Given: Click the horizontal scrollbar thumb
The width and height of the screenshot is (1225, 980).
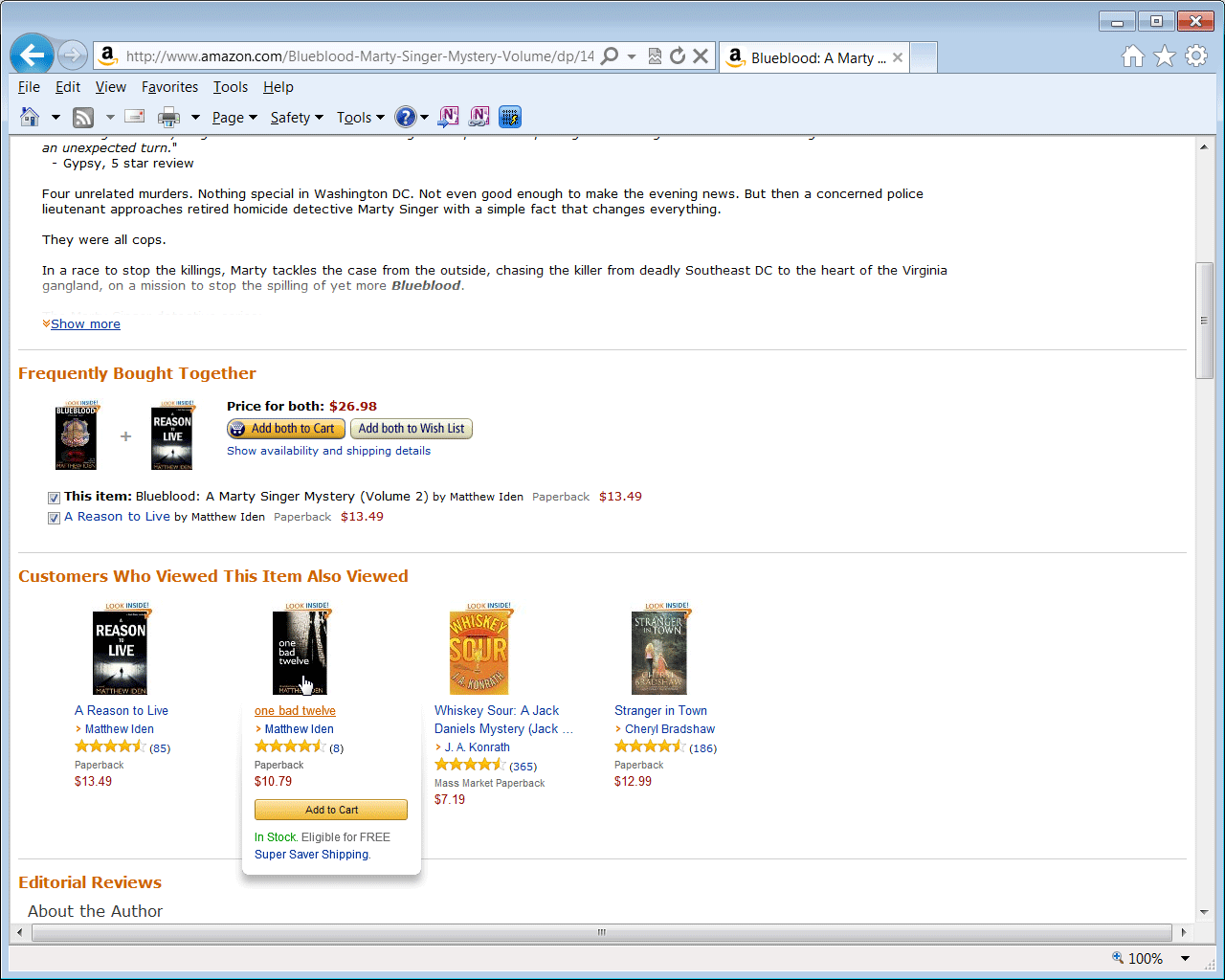Looking at the screenshot, I should (x=601, y=932).
